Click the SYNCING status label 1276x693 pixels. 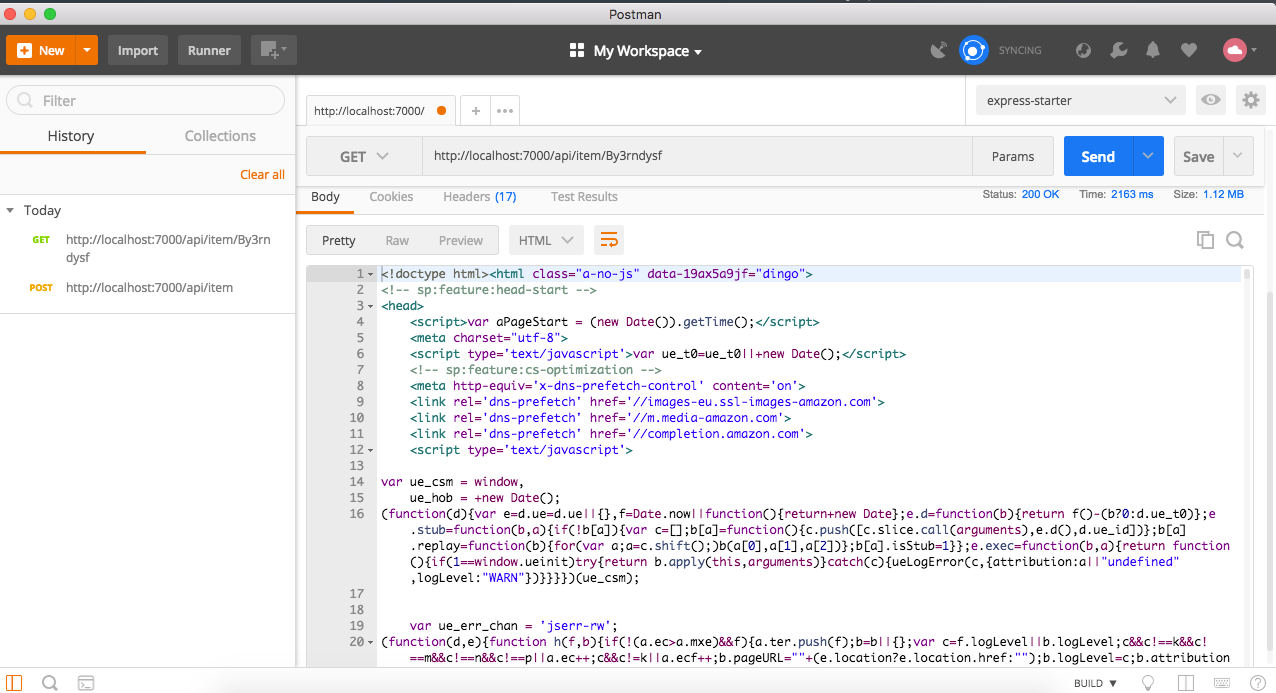click(1020, 50)
